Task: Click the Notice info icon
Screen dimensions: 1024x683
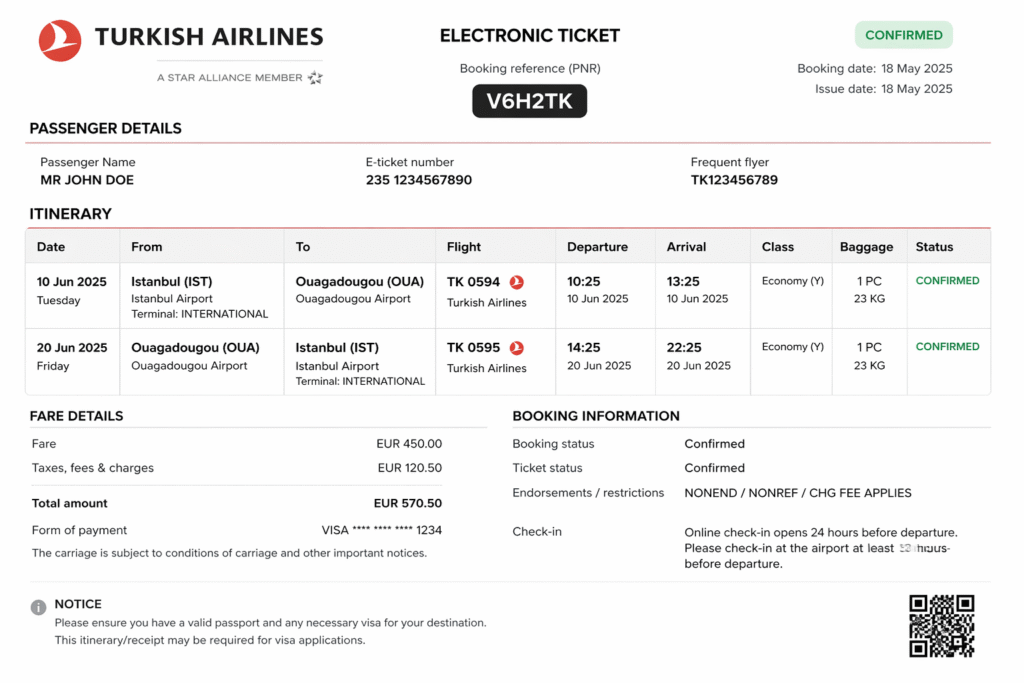Action: pos(38,607)
